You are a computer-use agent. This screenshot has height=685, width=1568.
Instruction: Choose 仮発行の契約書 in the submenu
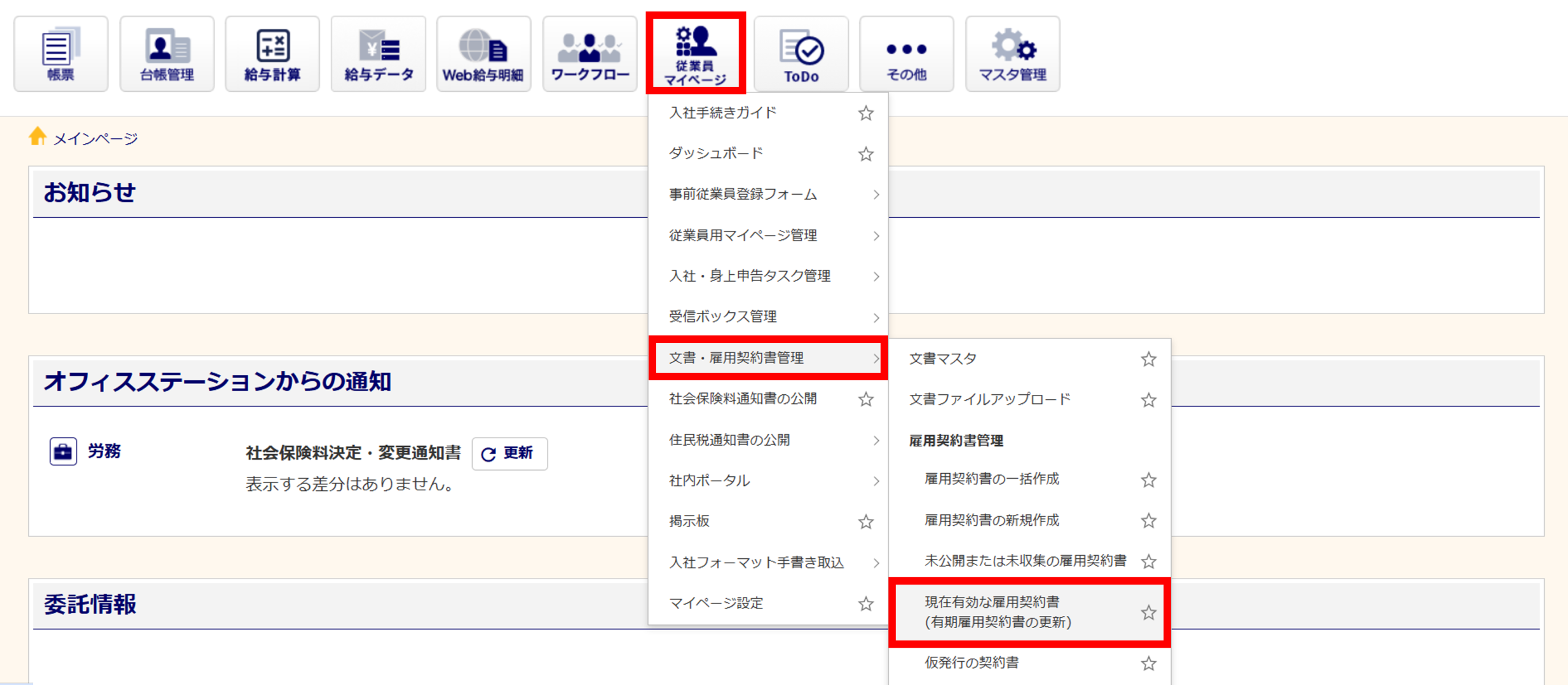pyautogui.click(x=971, y=662)
